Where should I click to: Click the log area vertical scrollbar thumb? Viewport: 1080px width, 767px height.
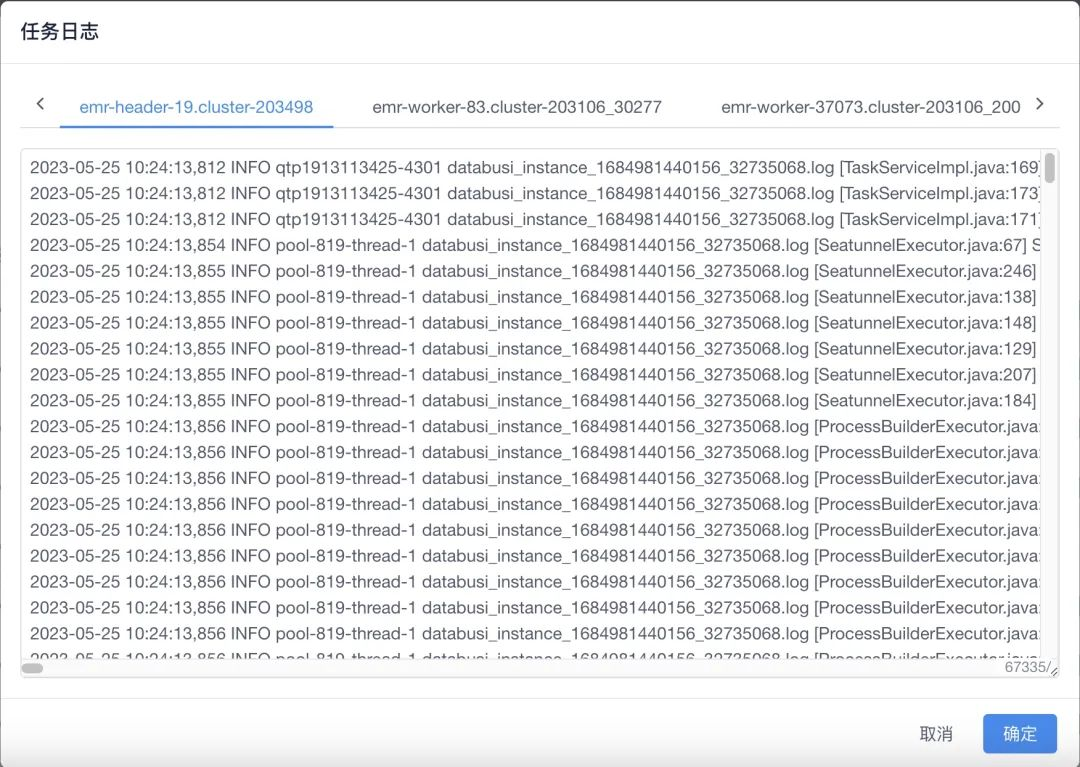click(x=1050, y=168)
